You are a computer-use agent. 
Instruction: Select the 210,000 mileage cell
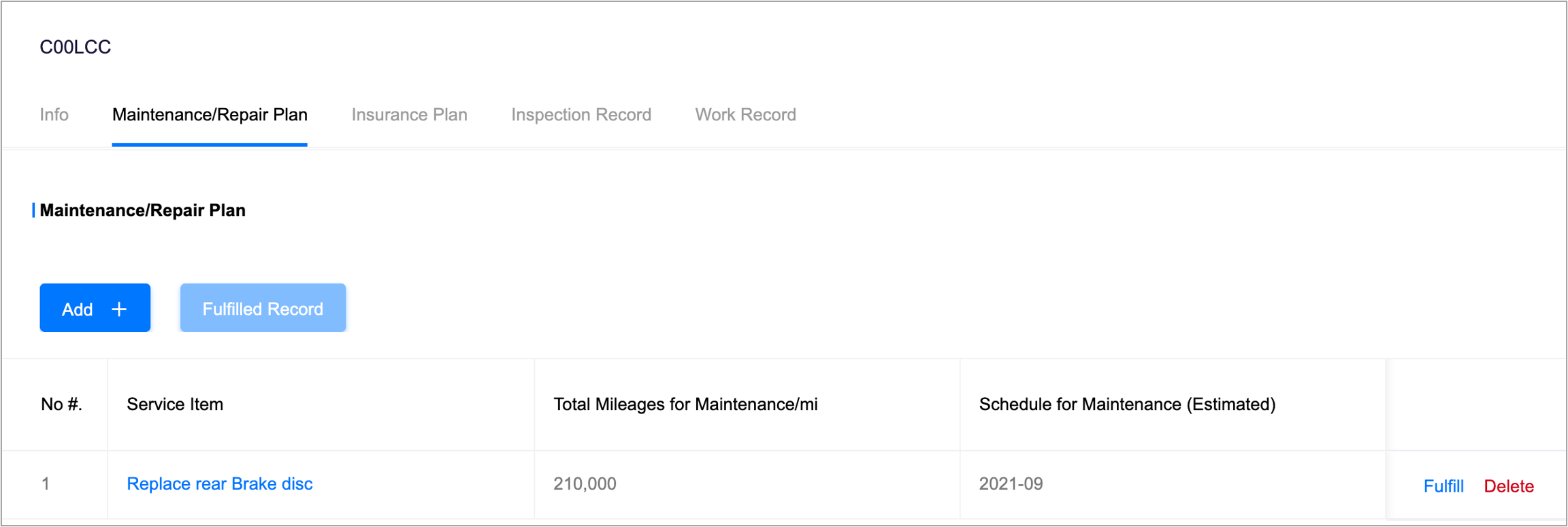[585, 484]
